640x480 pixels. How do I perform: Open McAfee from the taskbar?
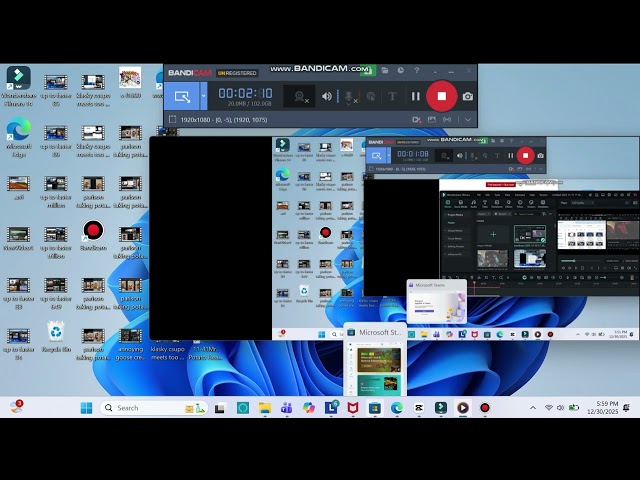(x=353, y=408)
